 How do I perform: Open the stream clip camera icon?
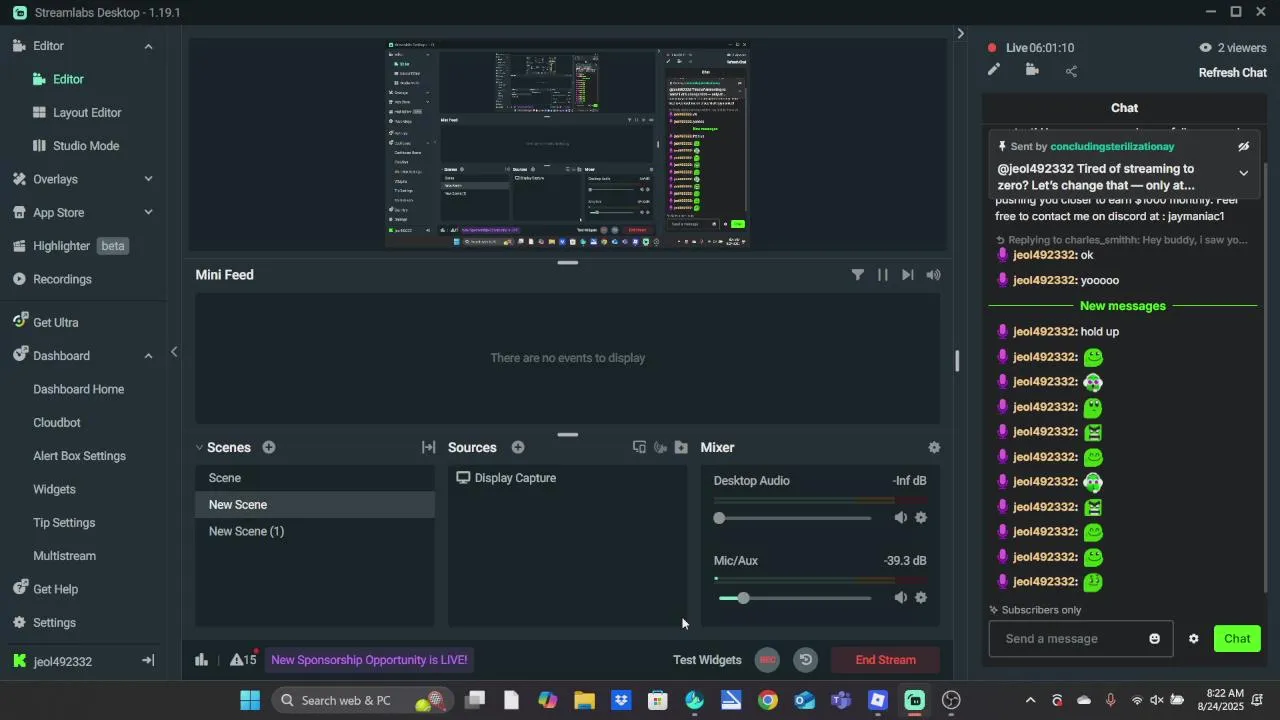tap(1032, 70)
